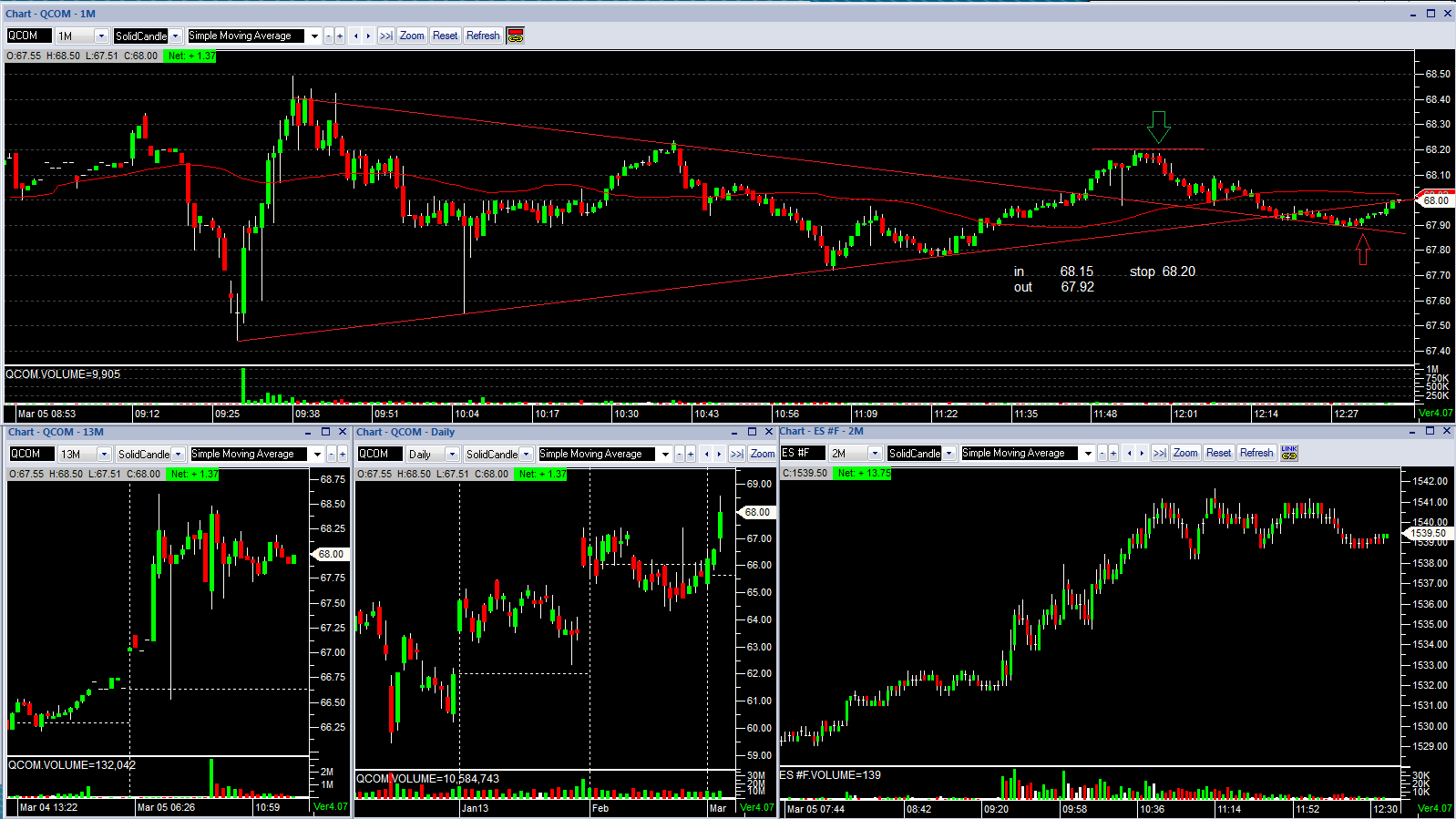Click the 'in 68.15' annotation text
Image resolution: width=1456 pixels, height=819 pixels.
pos(1053,271)
